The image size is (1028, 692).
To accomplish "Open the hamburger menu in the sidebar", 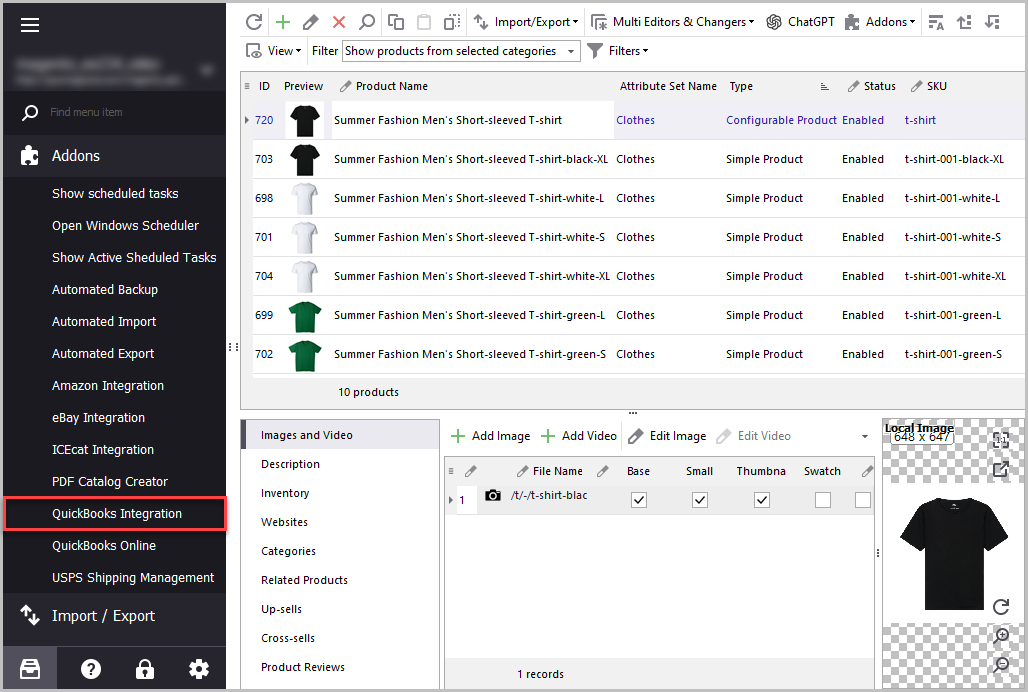I will click(30, 25).
